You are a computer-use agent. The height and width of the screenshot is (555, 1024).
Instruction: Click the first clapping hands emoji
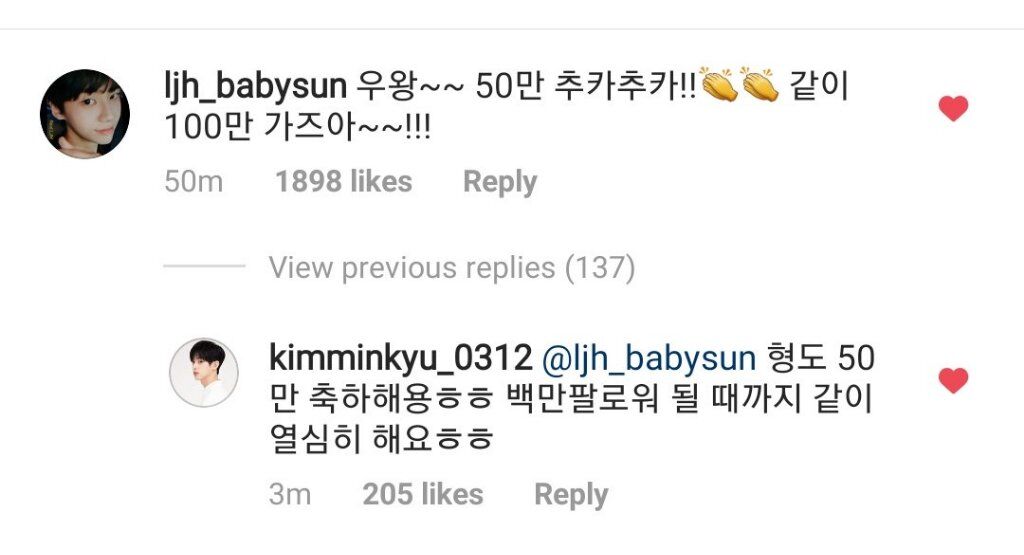[x=718, y=84]
